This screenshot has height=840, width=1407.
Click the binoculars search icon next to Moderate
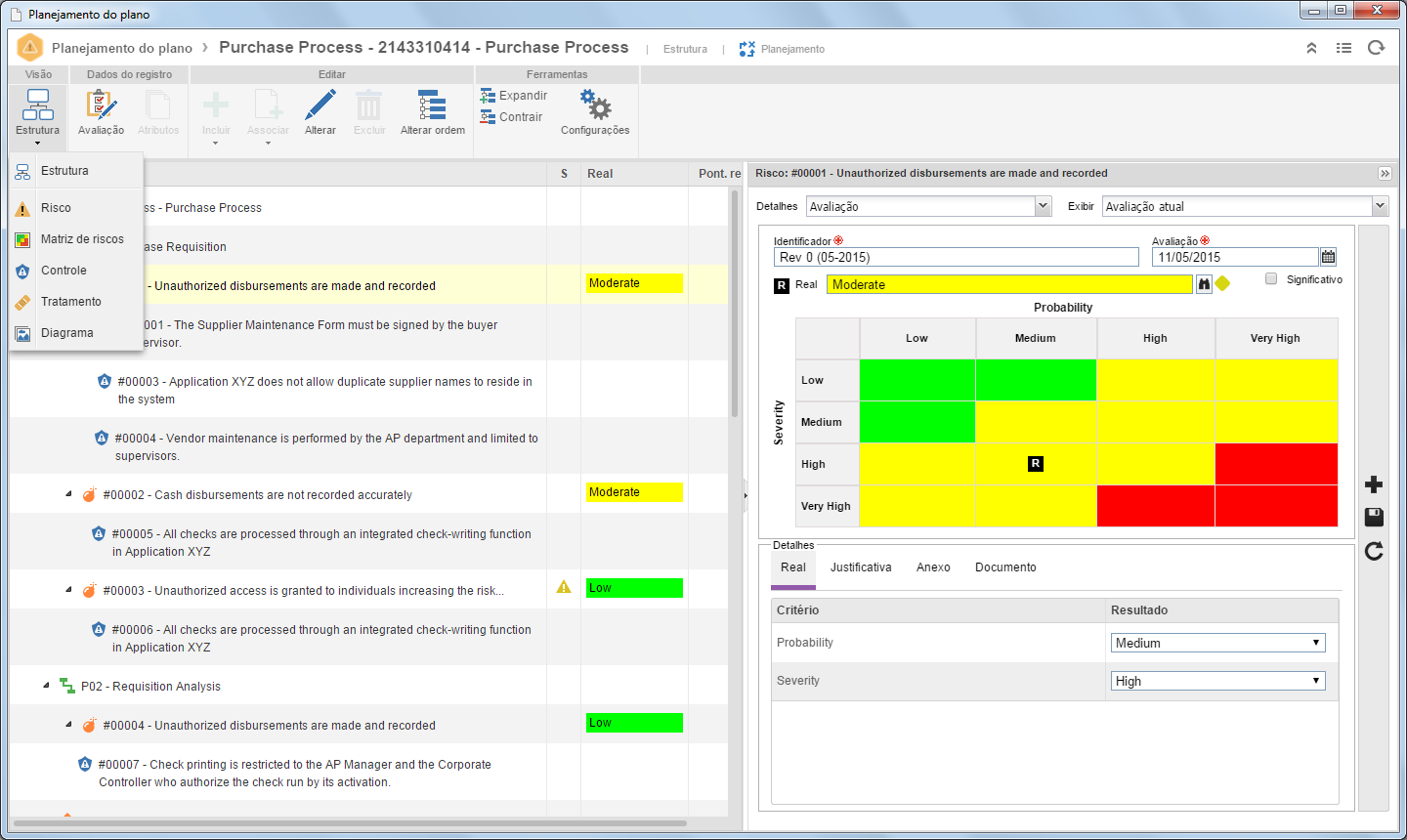[x=1204, y=284]
